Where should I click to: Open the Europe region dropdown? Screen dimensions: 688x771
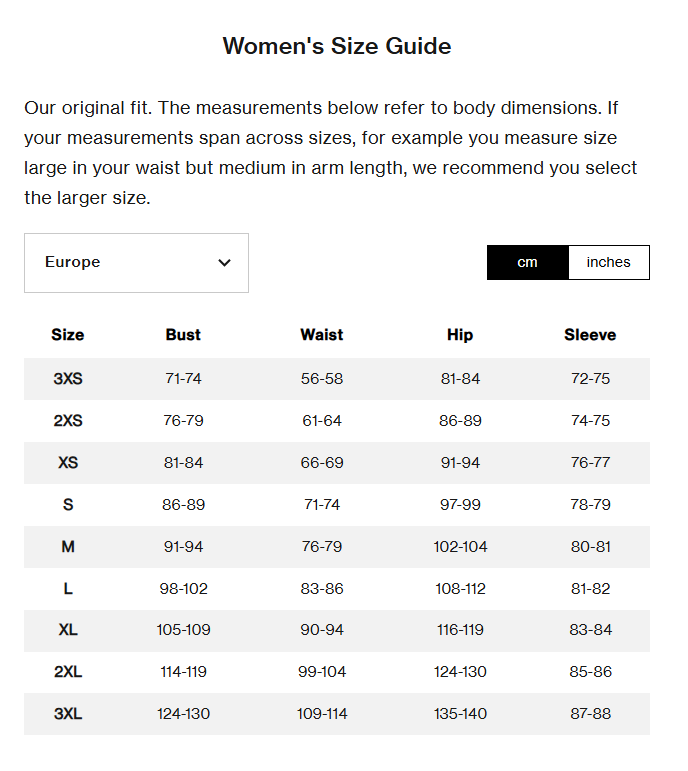136,263
